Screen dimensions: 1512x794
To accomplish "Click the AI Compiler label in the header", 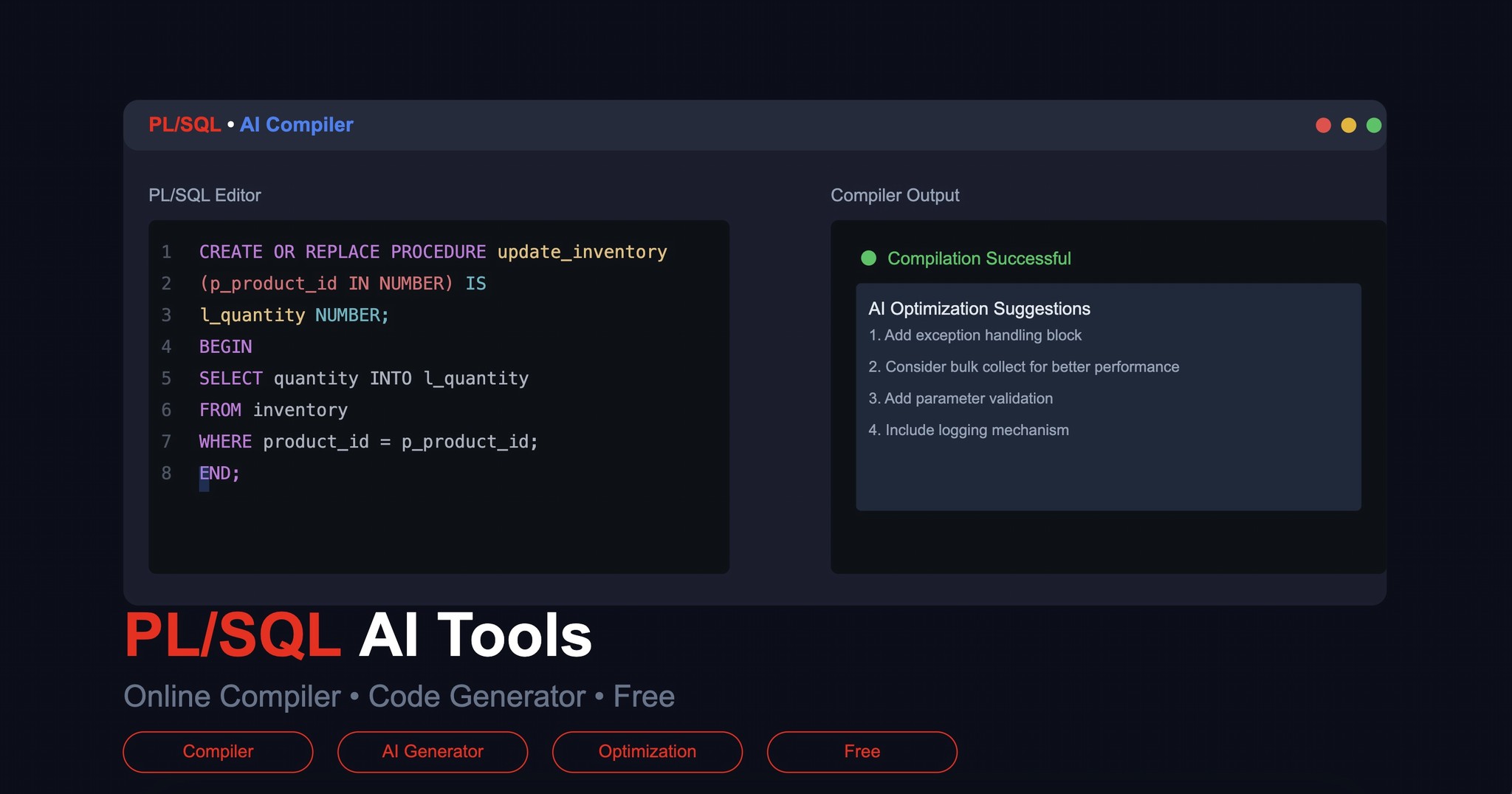I will (296, 125).
